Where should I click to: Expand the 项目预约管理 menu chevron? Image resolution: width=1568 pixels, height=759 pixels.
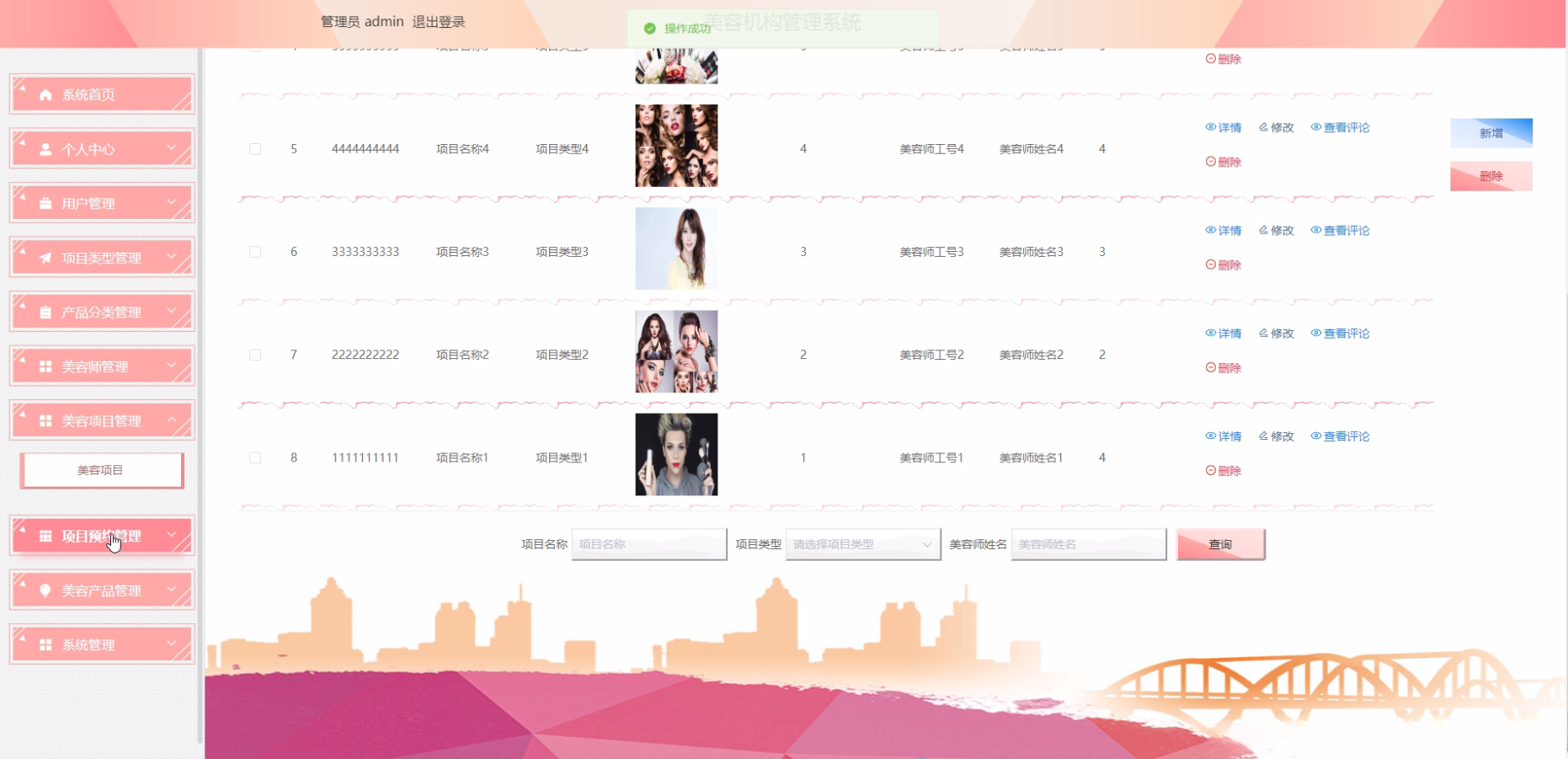[172, 535]
